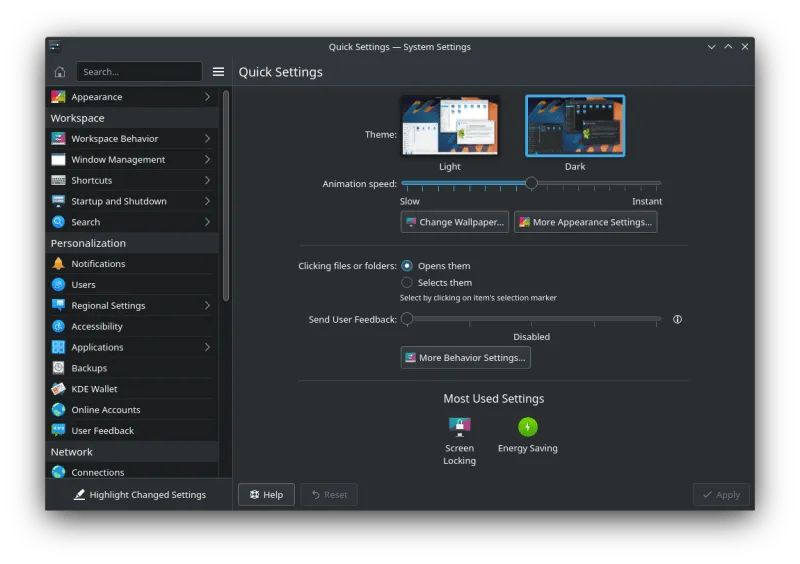Expand the Workspace Behavior chevron
The height and width of the screenshot is (564, 800).
click(x=207, y=139)
